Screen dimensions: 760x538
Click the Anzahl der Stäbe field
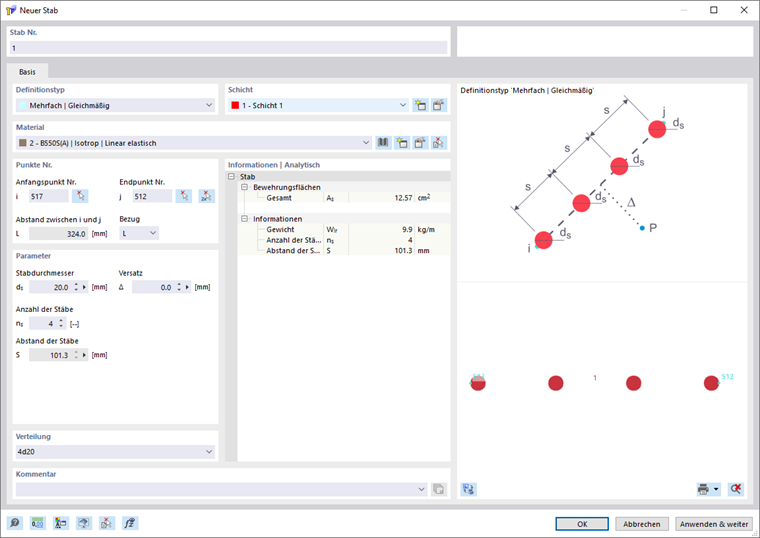(x=43, y=323)
